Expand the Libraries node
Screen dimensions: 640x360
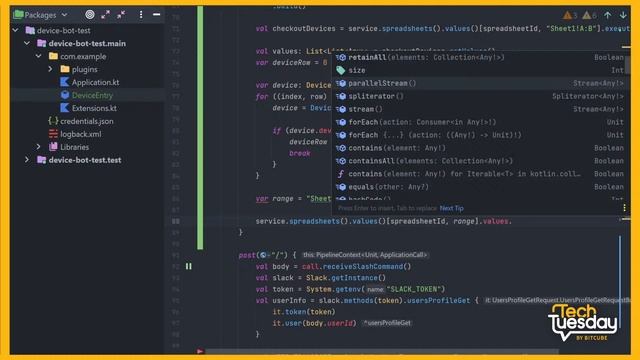pos(38,147)
